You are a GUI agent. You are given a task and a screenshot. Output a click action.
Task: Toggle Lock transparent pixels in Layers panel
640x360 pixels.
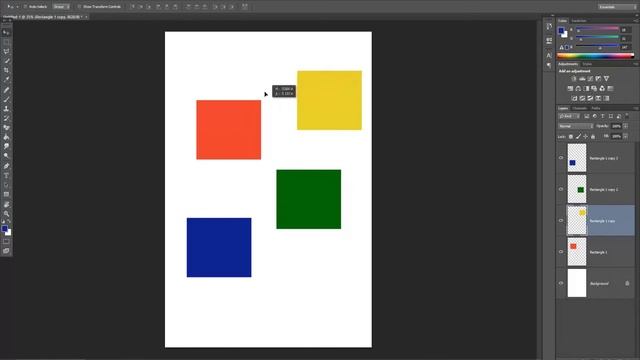[x=571, y=136]
